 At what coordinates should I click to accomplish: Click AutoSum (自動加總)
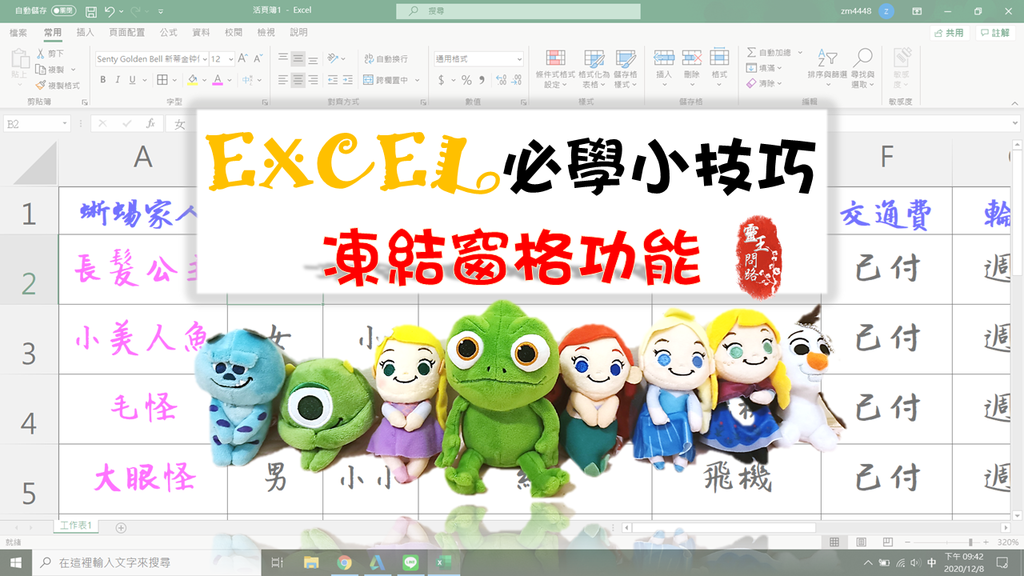pyautogui.click(x=769, y=52)
